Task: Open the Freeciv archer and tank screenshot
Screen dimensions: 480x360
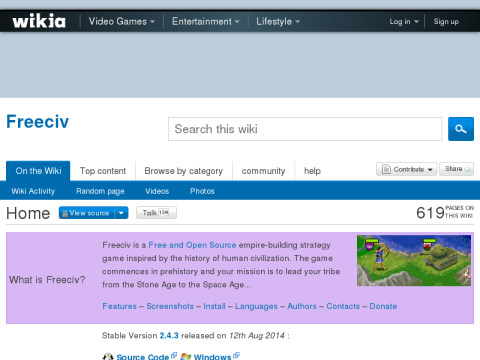Action: (414, 260)
